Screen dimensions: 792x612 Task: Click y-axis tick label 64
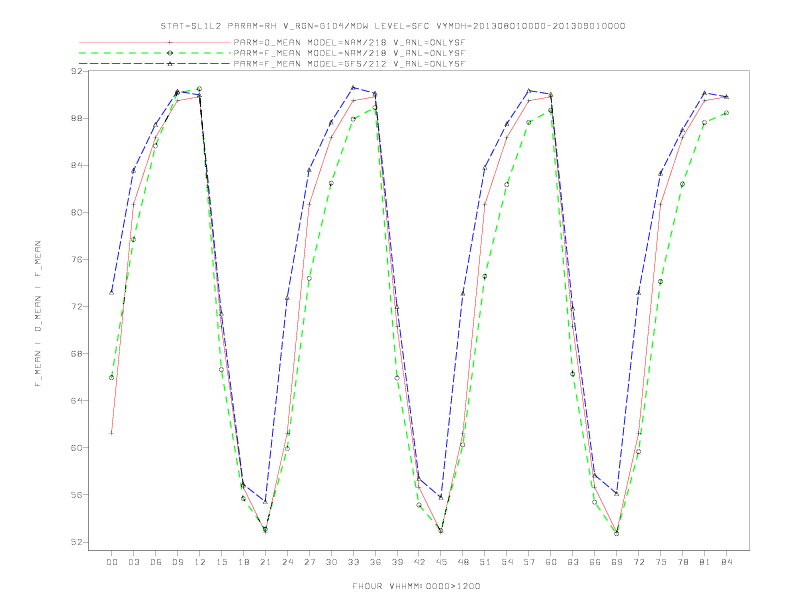pyautogui.click(x=76, y=400)
